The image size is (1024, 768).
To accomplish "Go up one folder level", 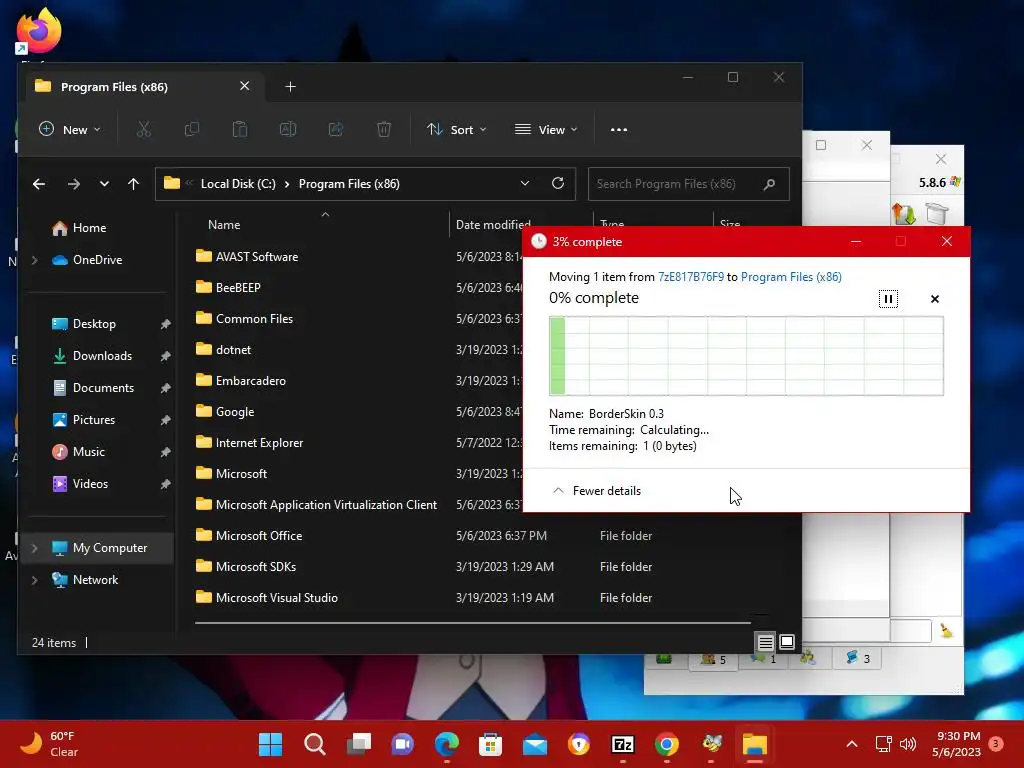I will tap(133, 184).
